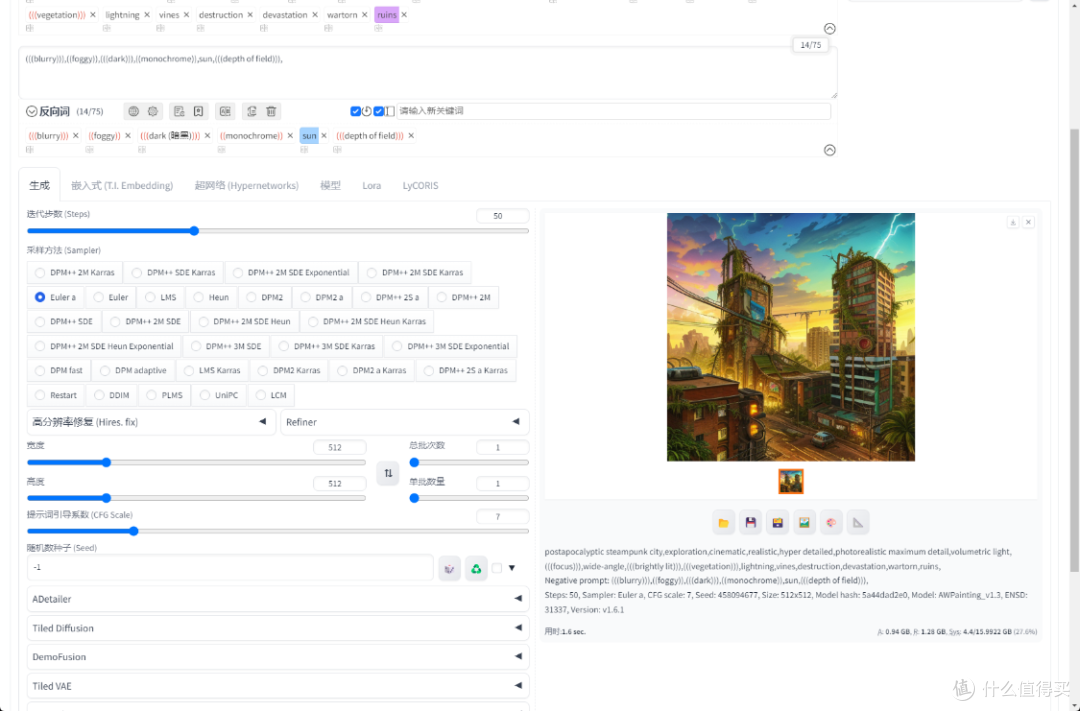Click the negative prompt text area
The height and width of the screenshot is (711, 1080).
[428, 72]
